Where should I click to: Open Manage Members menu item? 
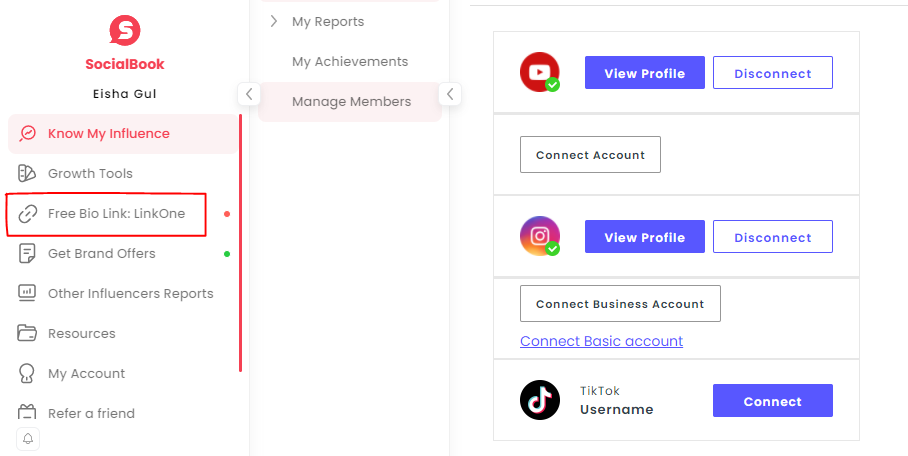click(350, 102)
